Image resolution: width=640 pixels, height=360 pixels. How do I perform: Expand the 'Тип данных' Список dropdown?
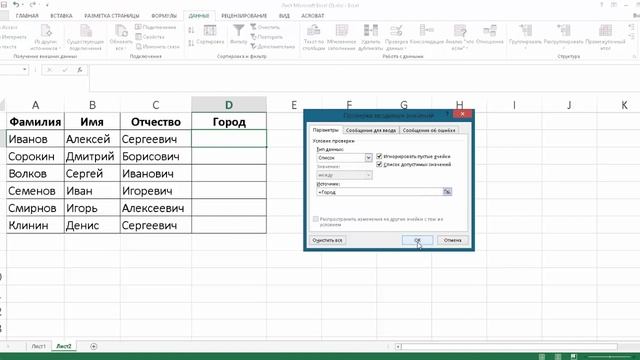click(x=368, y=158)
